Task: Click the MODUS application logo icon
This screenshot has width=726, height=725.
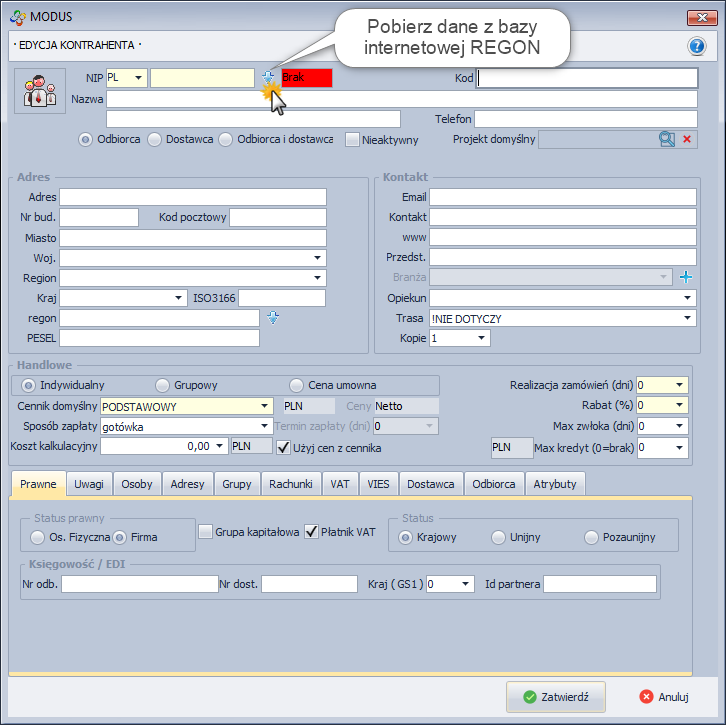Action: pos(17,16)
